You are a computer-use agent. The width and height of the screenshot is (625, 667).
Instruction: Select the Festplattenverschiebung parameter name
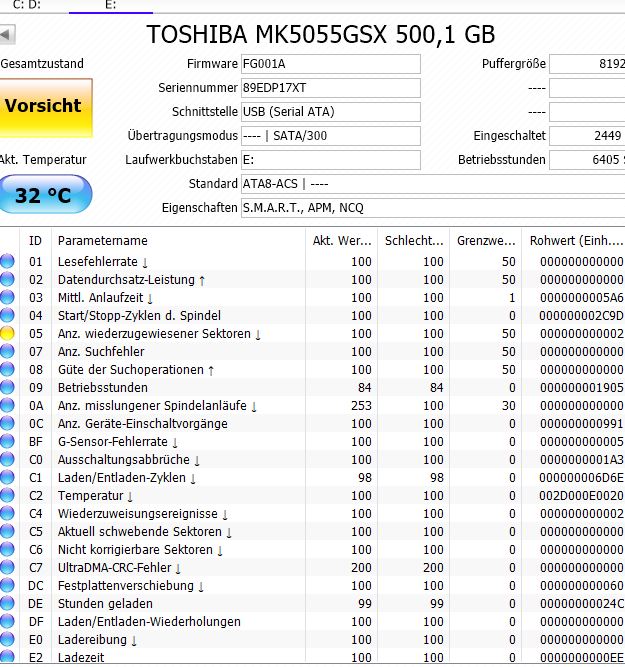coord(131,585)
